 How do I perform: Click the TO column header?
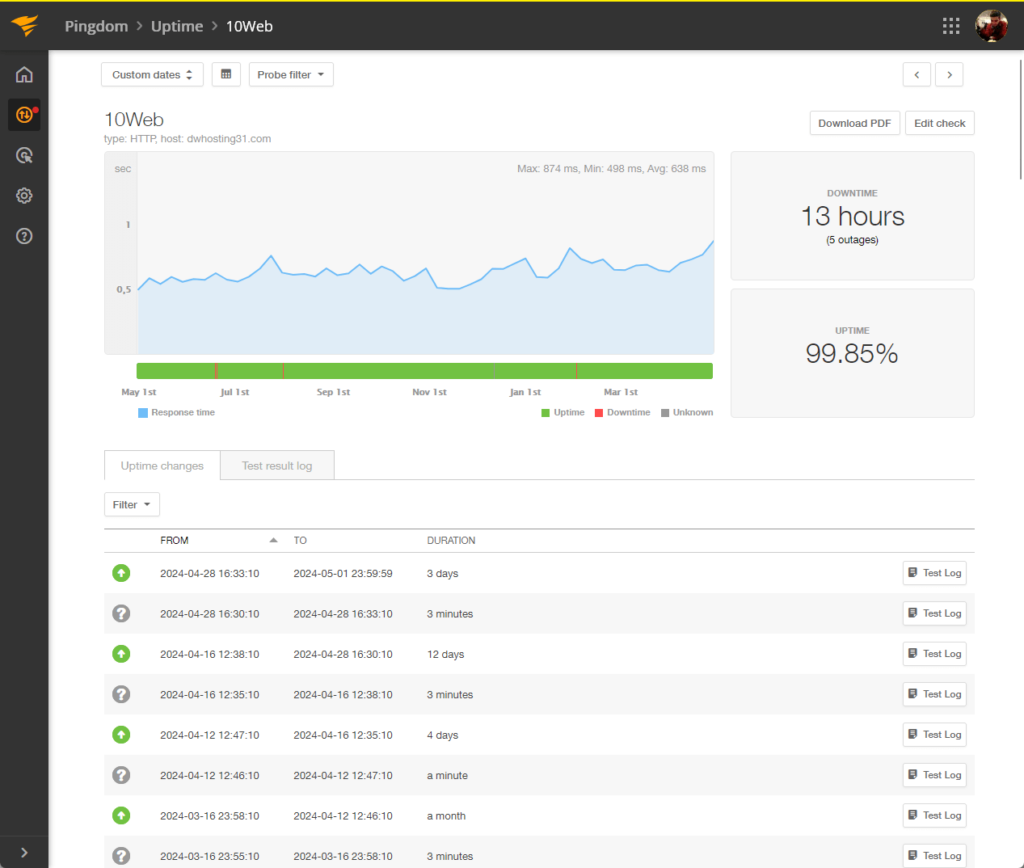click(300, 540)
